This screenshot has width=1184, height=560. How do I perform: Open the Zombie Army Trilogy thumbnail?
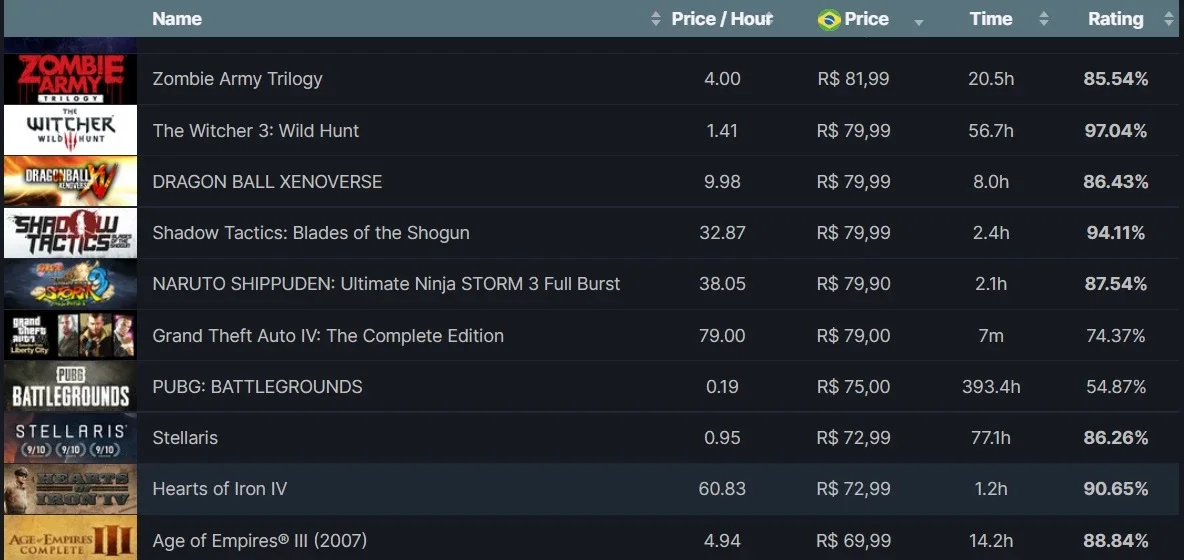70,78
